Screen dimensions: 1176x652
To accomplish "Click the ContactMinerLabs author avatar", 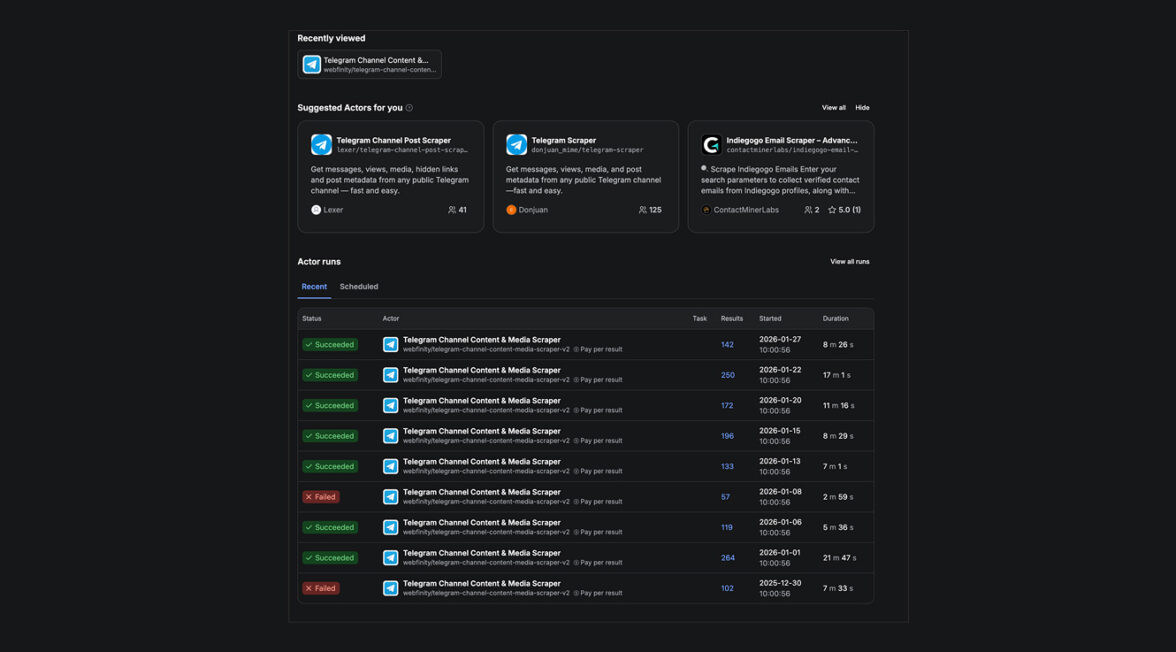I will point(706,210).
